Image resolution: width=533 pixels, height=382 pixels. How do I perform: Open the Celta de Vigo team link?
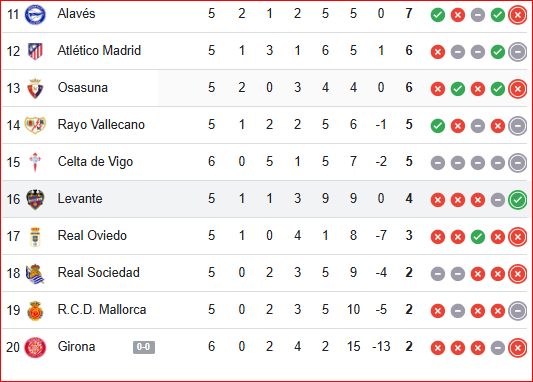coord(95,162)
